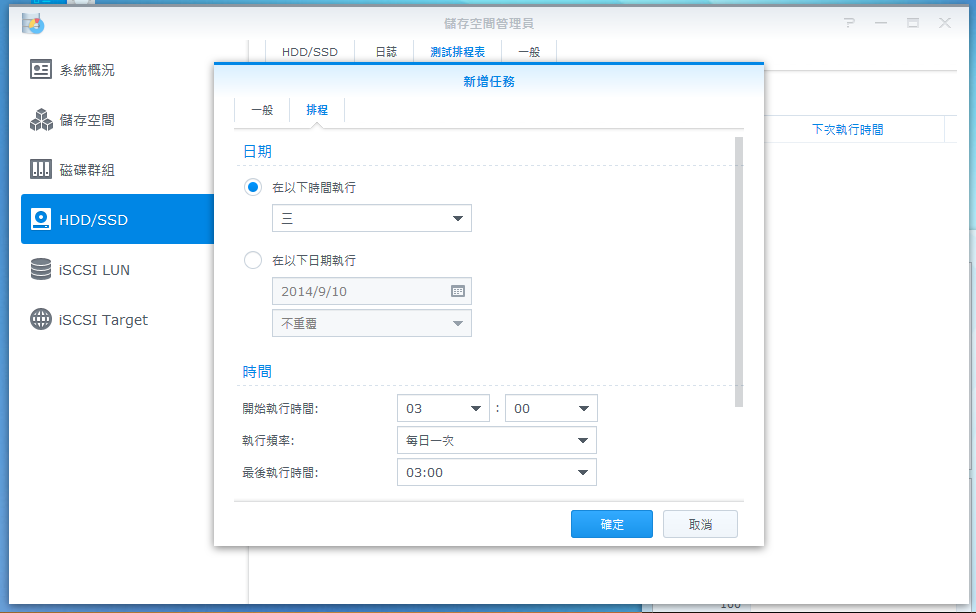
Task: Click the dialog's vertical scrollbar
Action: (x=739, y=272)
